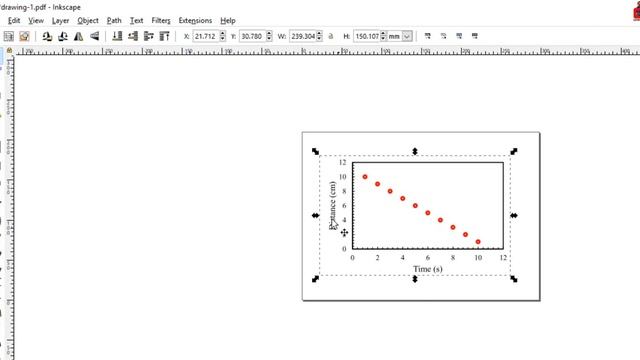Click the bottom-center selection scale handle
This screenshot has height=360, width=640.
(x=415, y=279)
